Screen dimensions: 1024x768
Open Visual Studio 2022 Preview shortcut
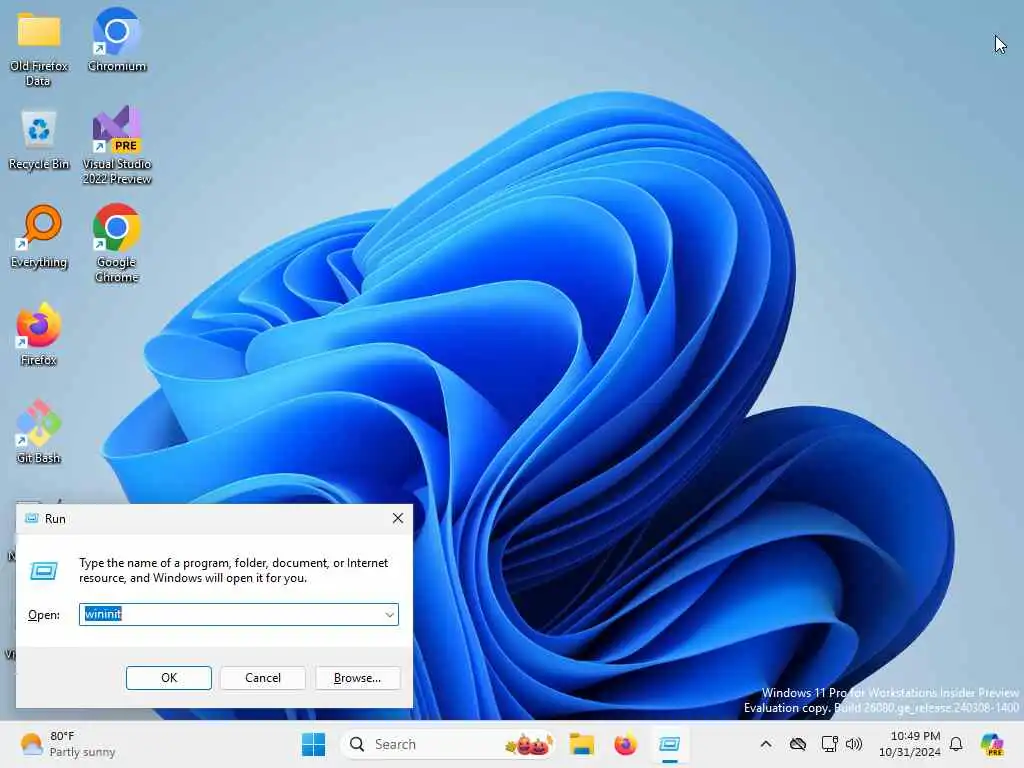[x=117, y=146]
